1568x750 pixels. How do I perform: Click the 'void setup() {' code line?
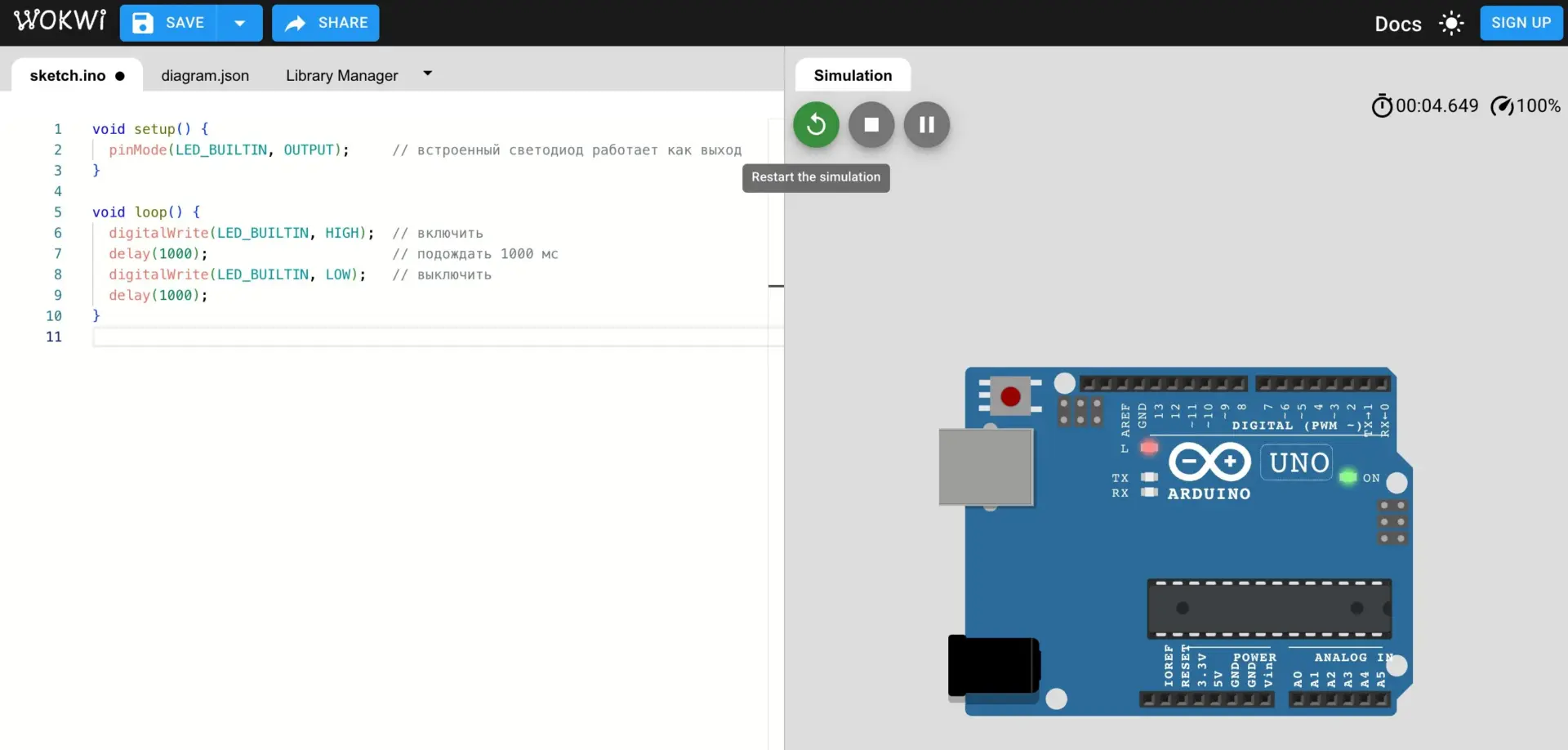[150, 129]
